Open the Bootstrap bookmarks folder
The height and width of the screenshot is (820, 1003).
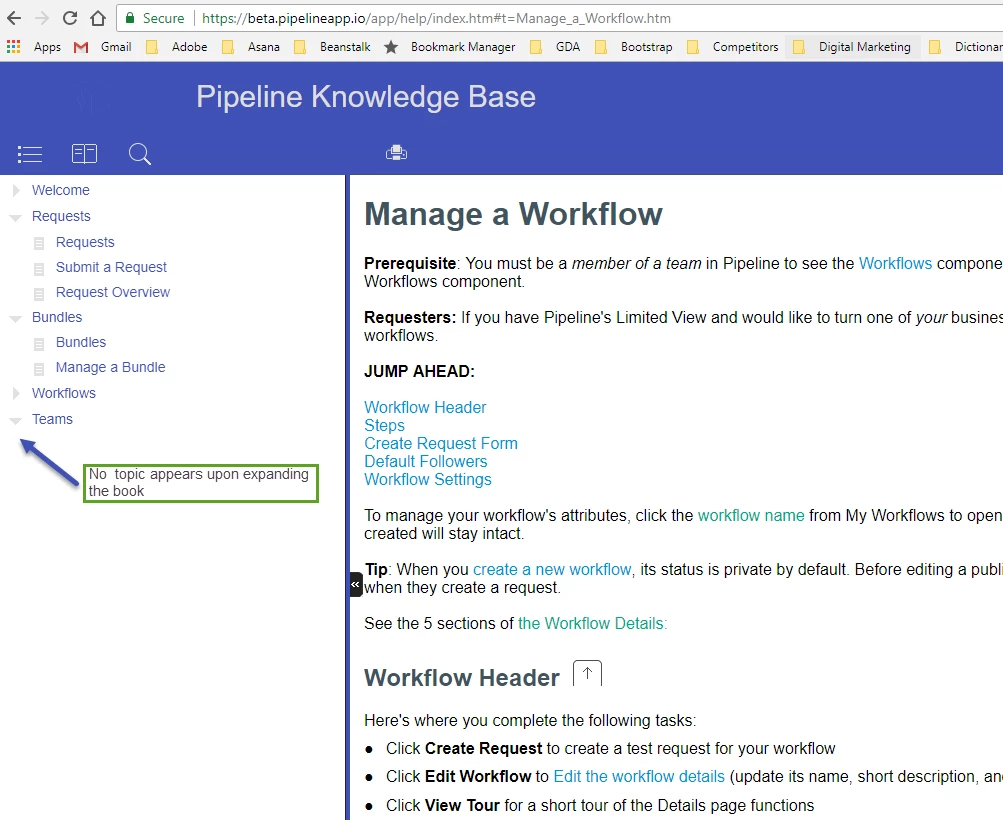pos(634,47)
